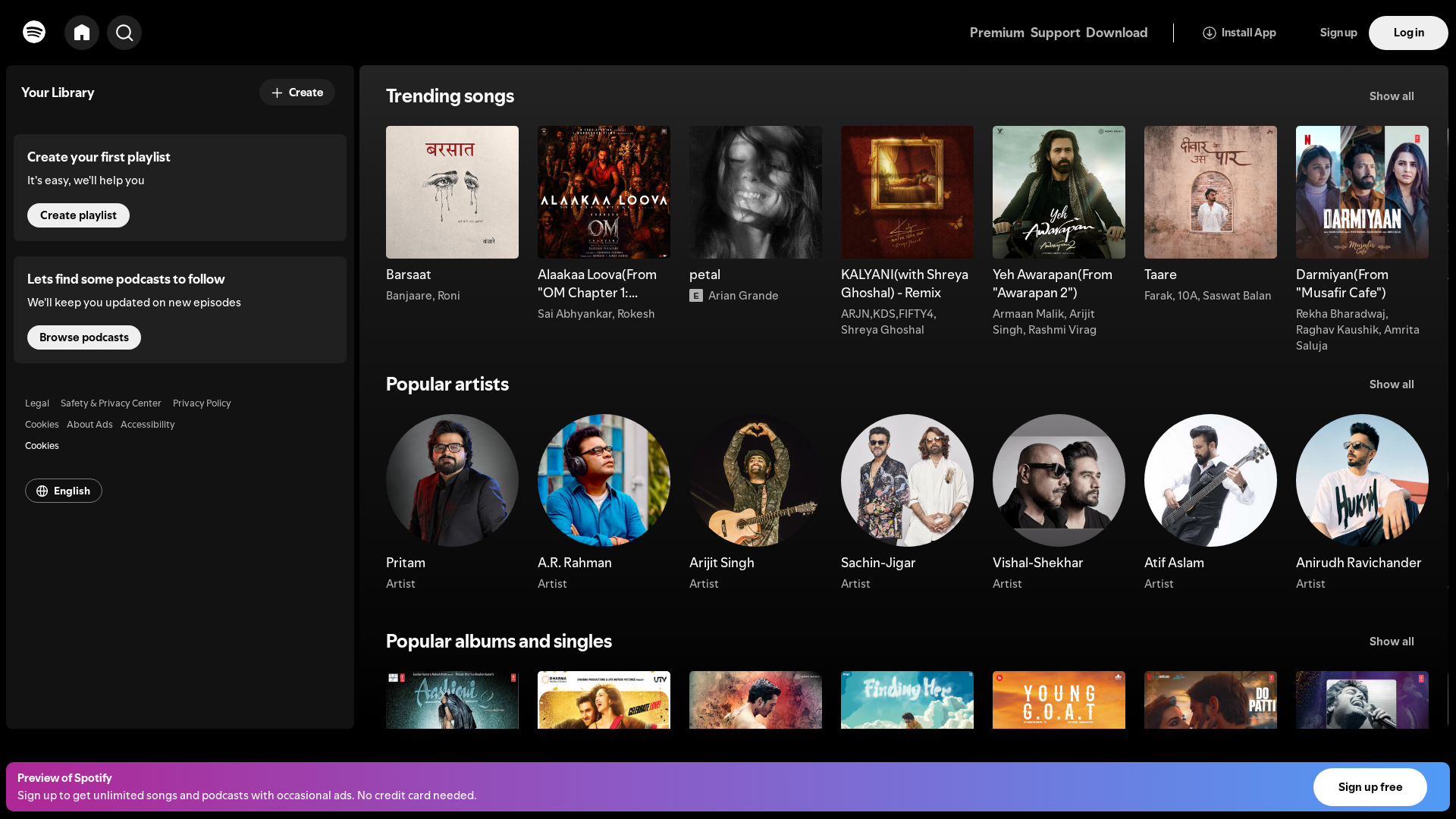Click the Log in button
1456x819 pixels.
[1408, 33]
